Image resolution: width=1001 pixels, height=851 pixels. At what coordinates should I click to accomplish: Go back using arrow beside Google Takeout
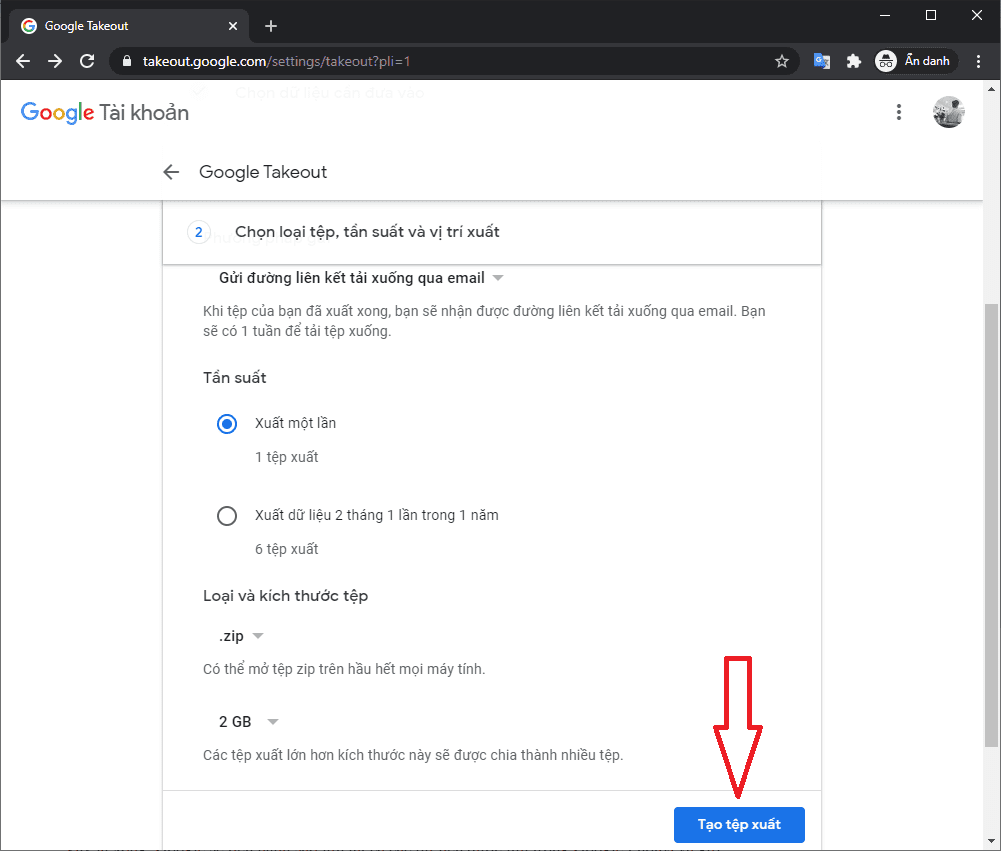(171, 172)
